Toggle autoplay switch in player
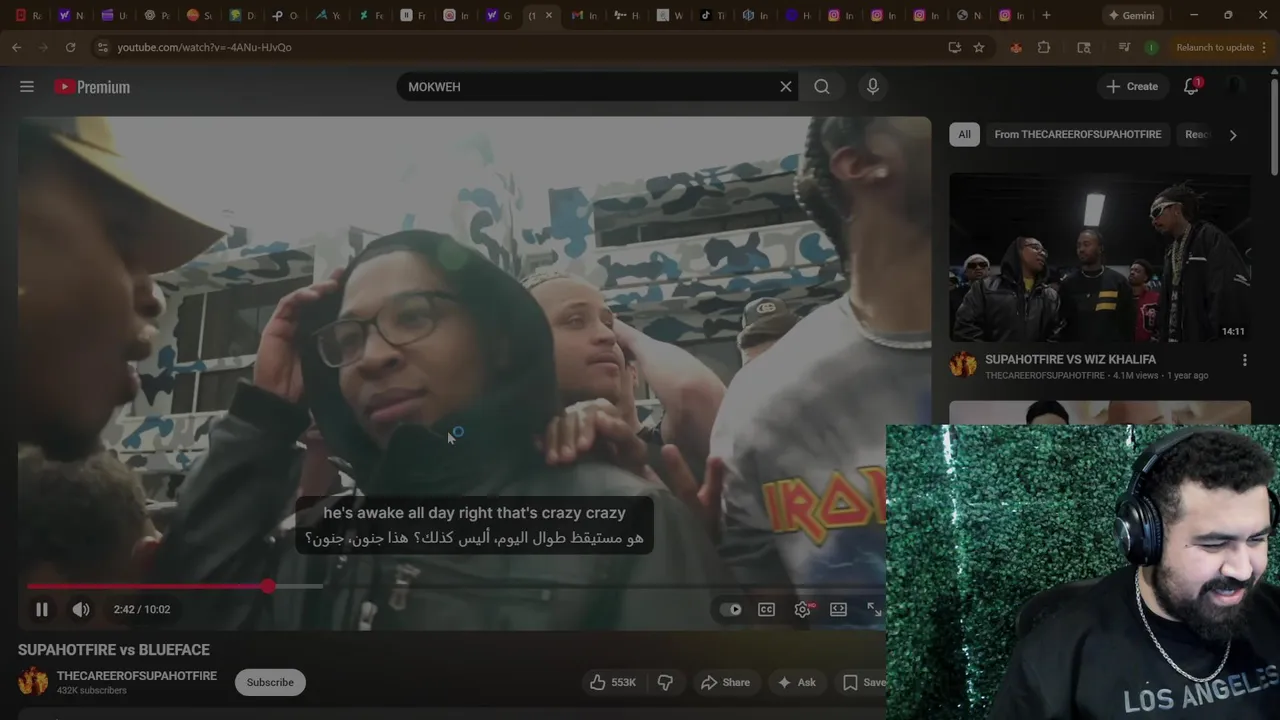The image size is (1280, 720). [x=732, y=609]
